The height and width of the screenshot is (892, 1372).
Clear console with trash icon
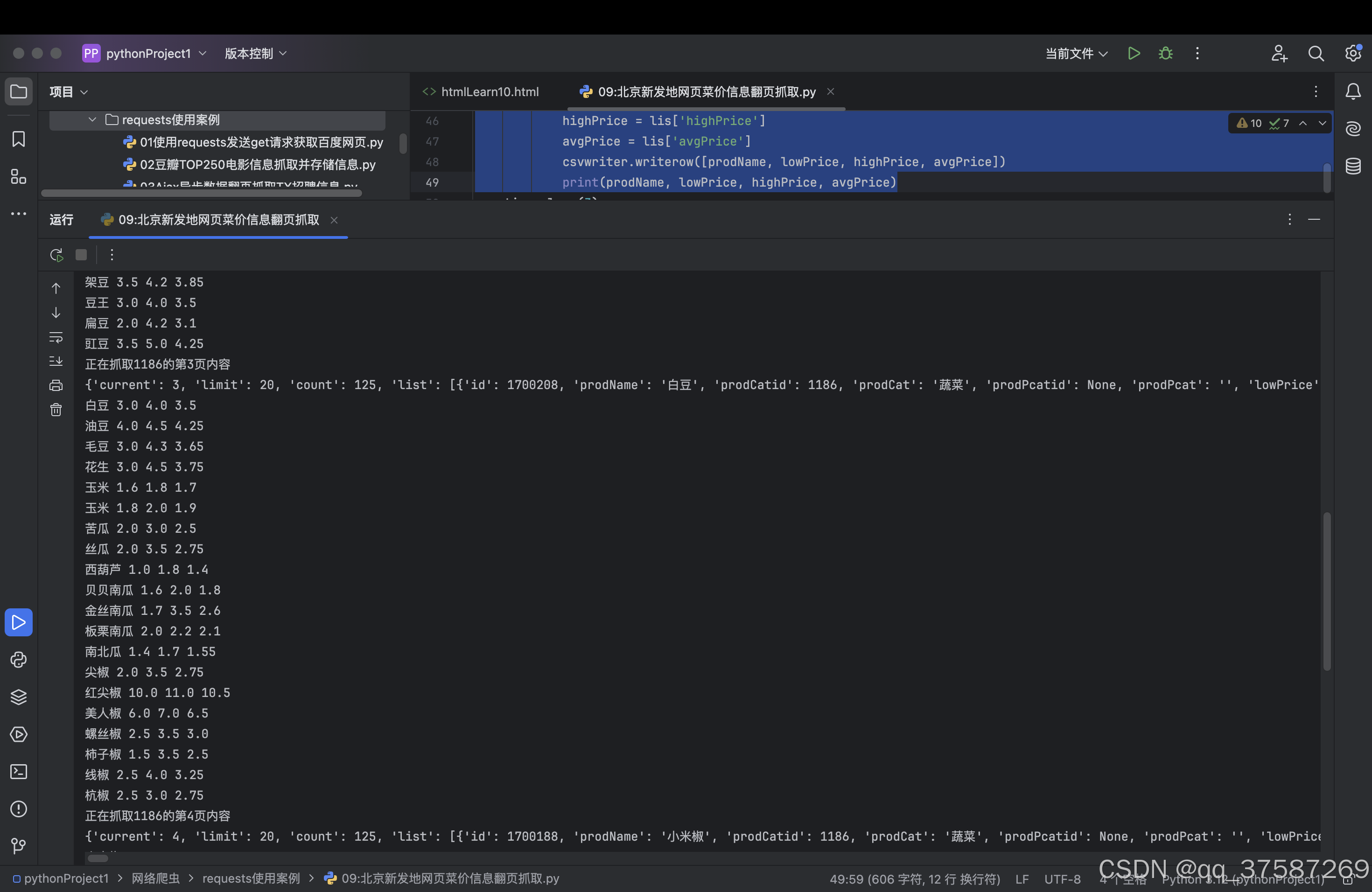(56, 410)
